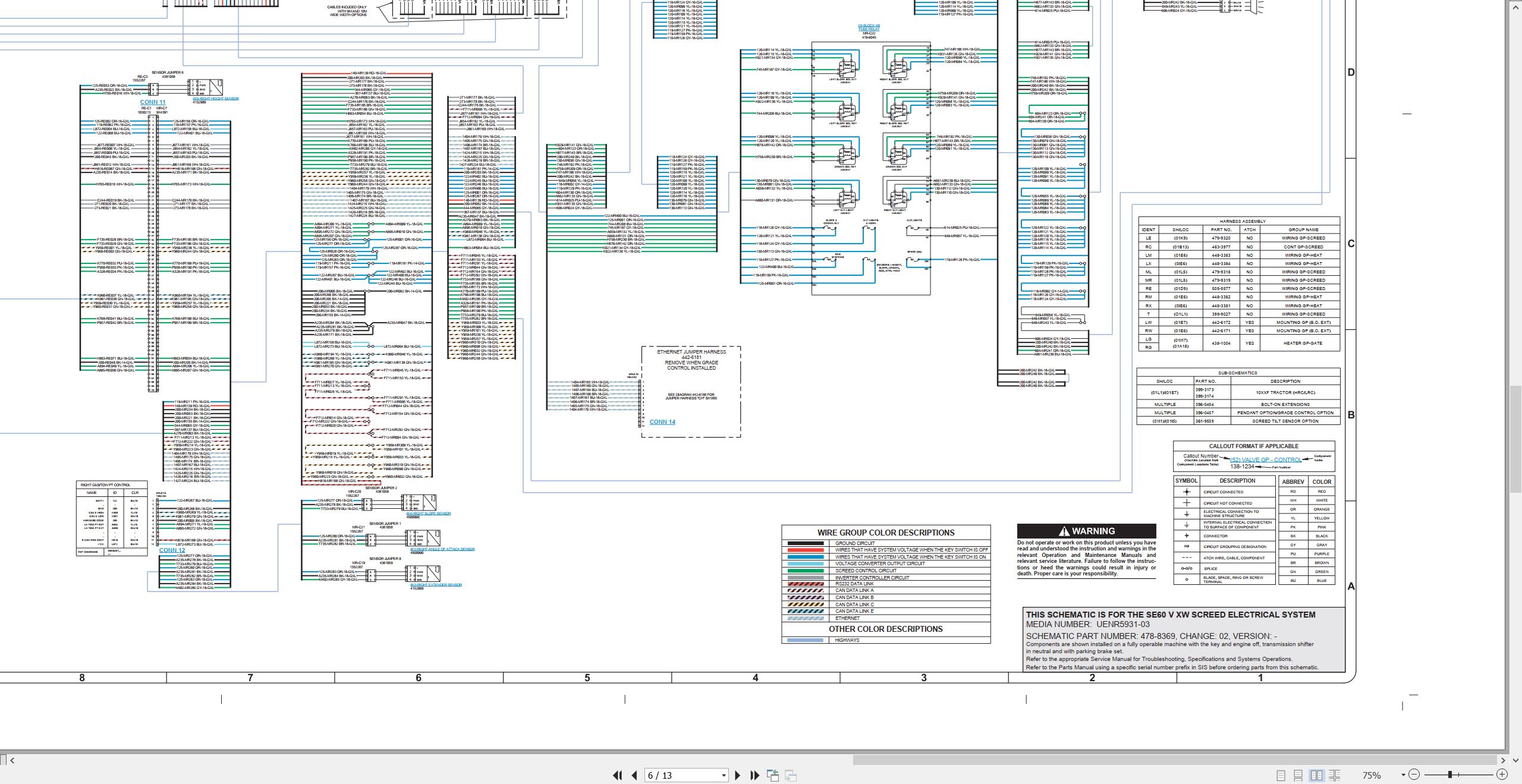The height and width of the screenshot is (784, 1522).
Task: Click the RIGHT G&S/TOW PT CONTROL table
Action: pyautogui.click(x=112, y=518)
